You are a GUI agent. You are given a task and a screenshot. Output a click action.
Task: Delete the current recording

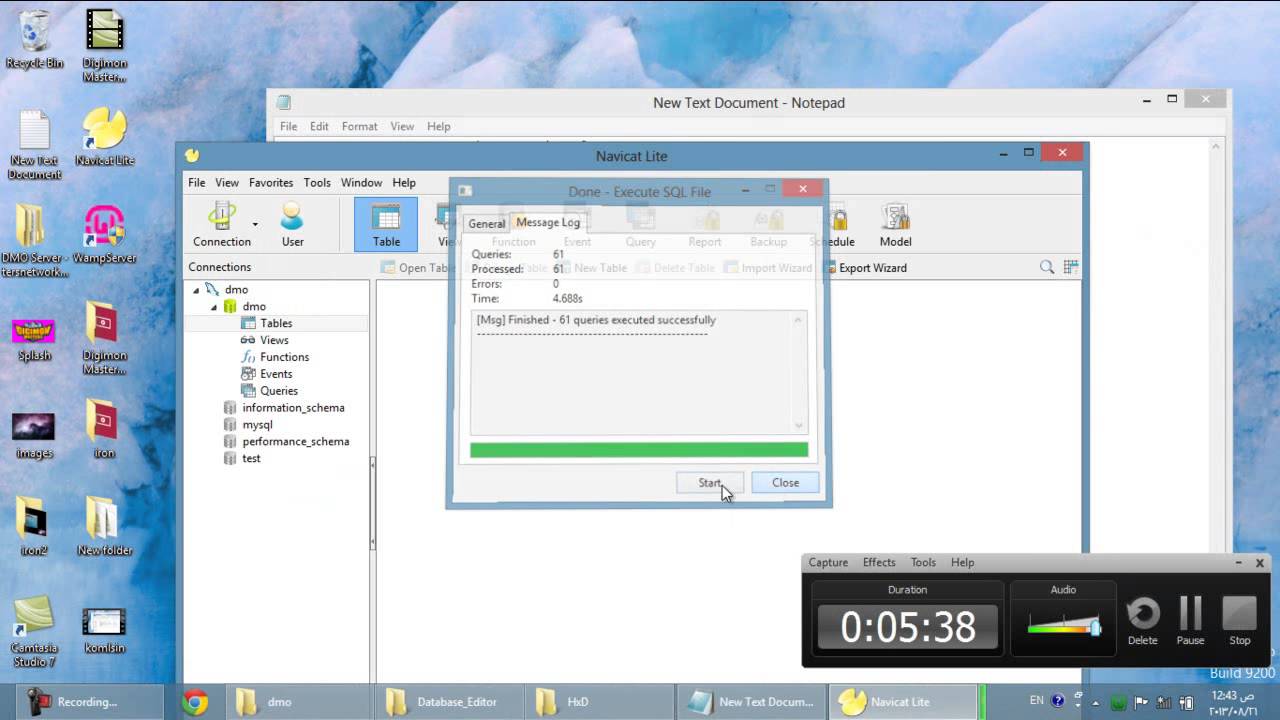[1143, 621]
